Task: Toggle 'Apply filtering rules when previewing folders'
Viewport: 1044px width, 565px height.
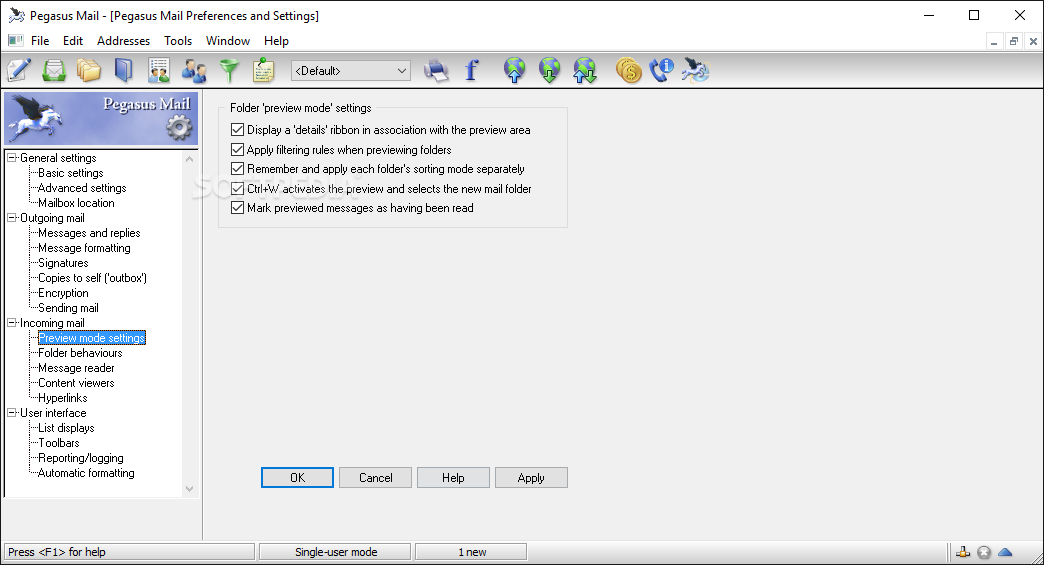Action: (x=237, y=150)
